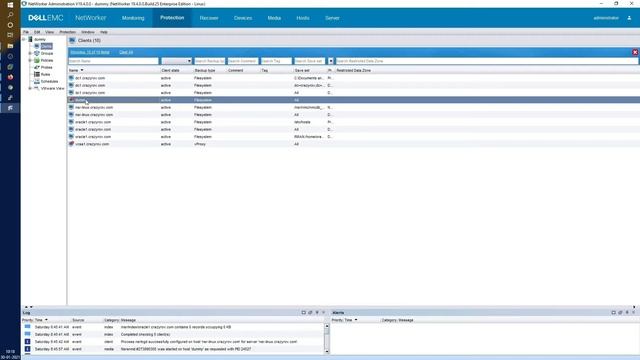Click the administrator account label
Viewport: 640px width, 360px height.
(606, 18)
